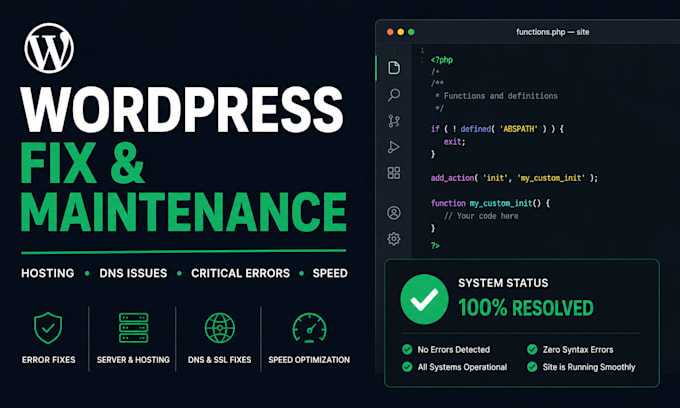Click the green maximize dot of editor window
This screenshot has width=680, height=408.
pyautogui.click(x=411, y=32)
